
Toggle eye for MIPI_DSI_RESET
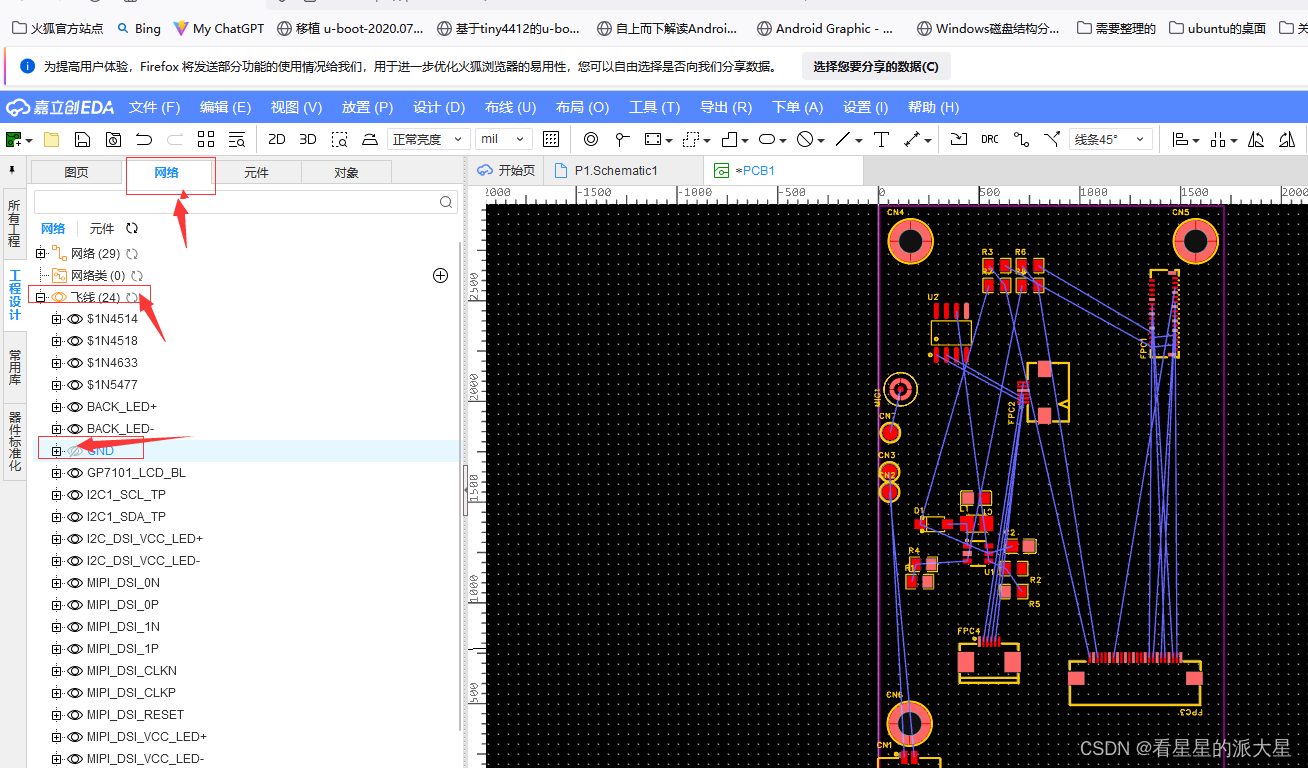pyautogui.click(x=75, y=715)
